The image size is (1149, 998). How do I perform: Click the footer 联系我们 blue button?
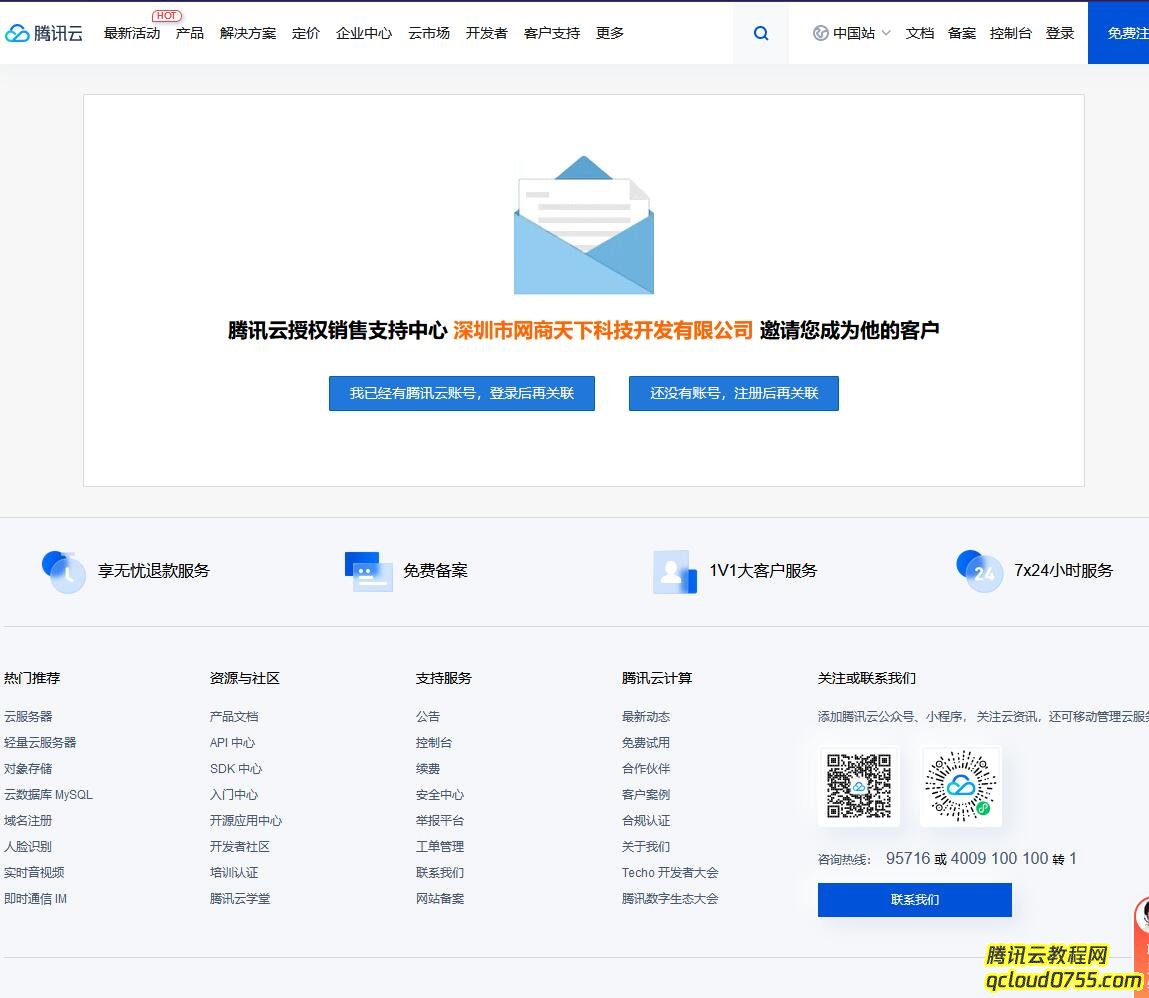tap(915, 900)
